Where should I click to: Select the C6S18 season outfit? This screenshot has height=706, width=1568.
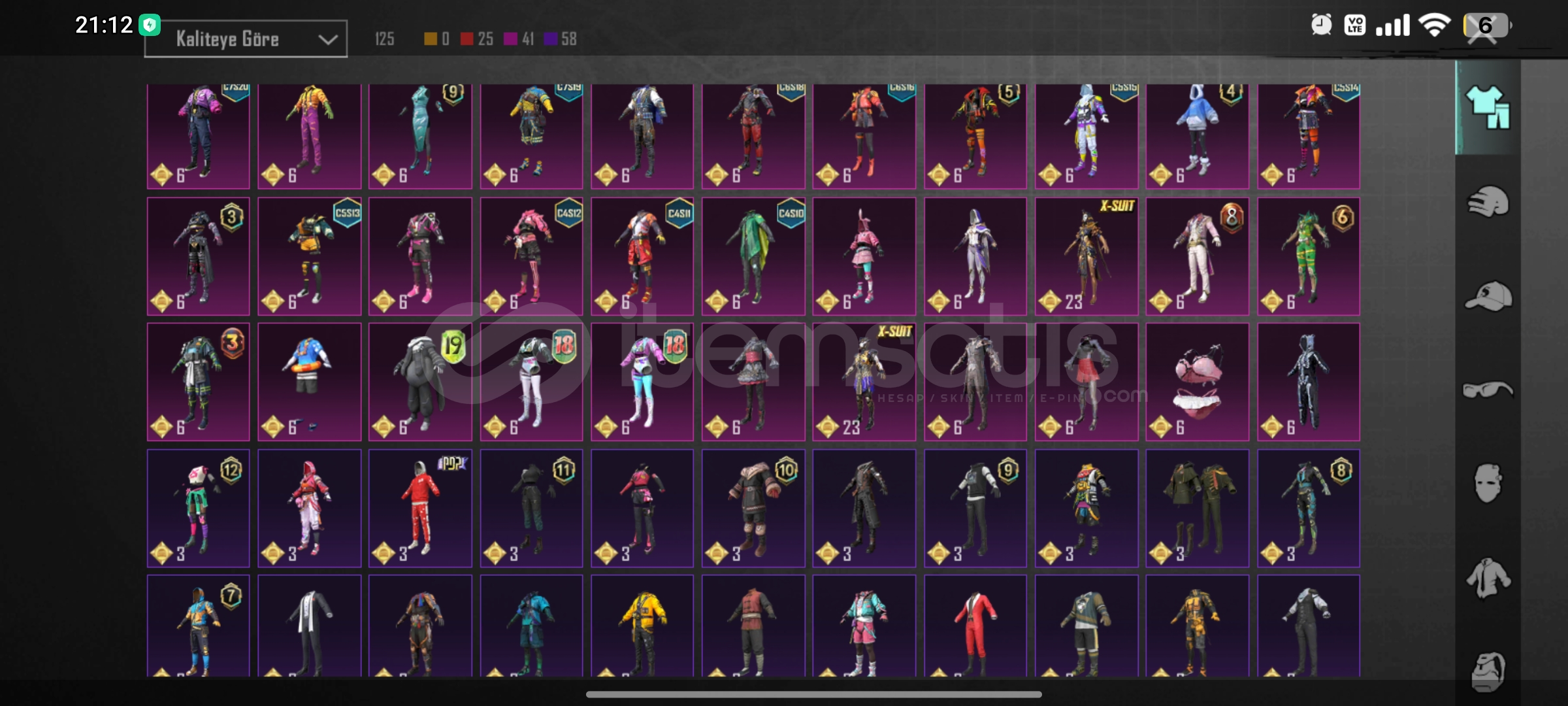coord(753,136)
